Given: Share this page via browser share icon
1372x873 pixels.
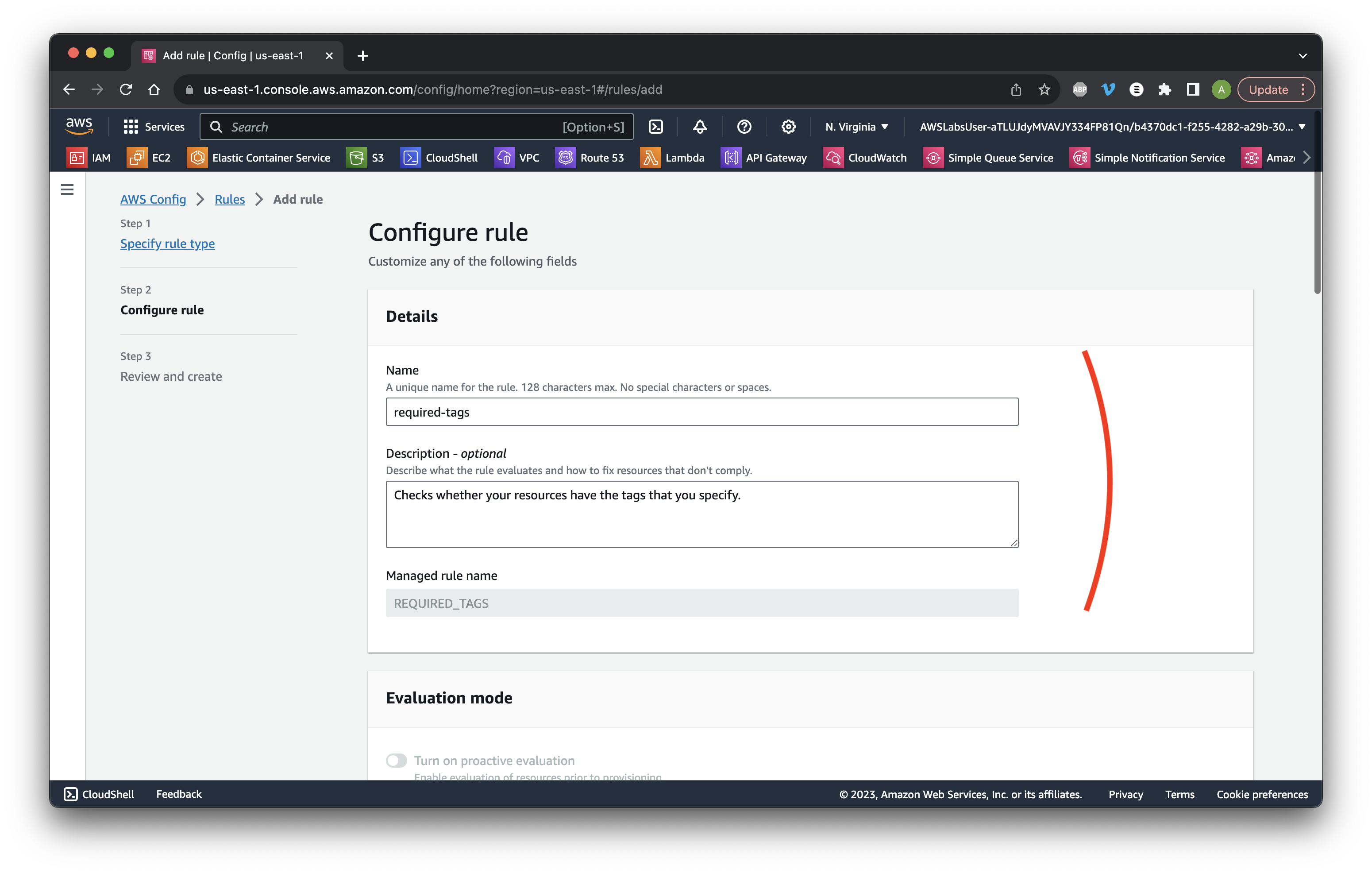Looking at the screenshot, I should point(1016,89).
